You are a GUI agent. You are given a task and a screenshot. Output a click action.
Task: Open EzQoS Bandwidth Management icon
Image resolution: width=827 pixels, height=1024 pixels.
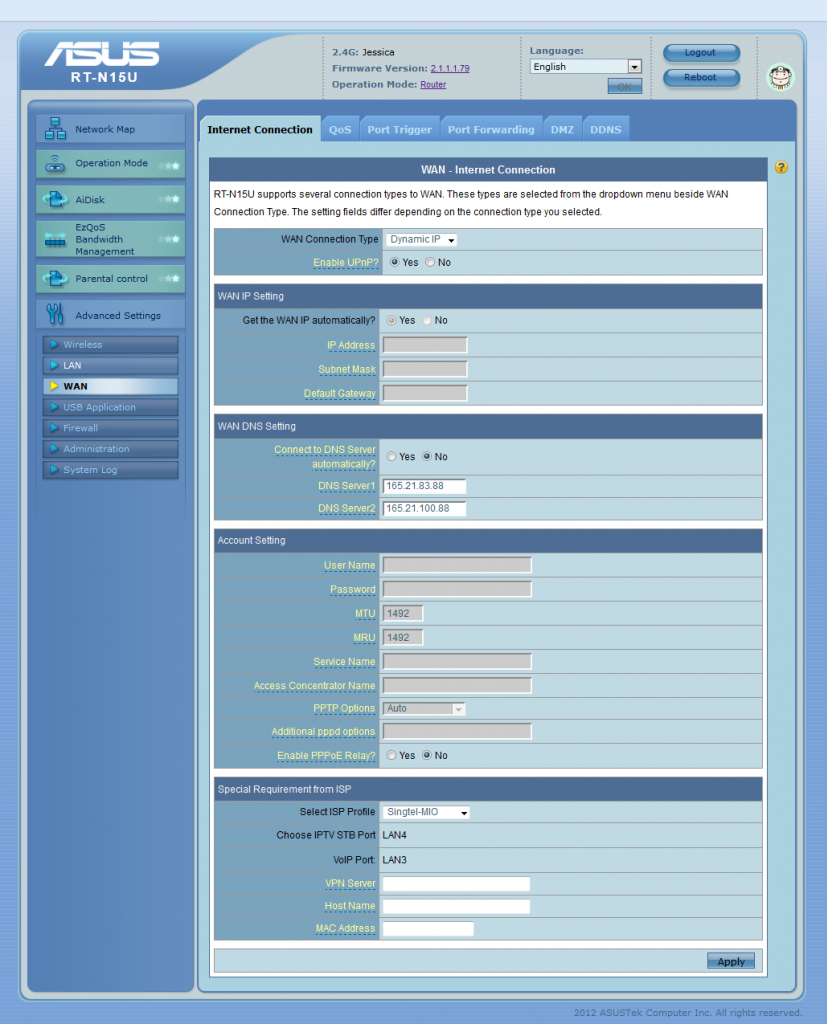(56, 239)
